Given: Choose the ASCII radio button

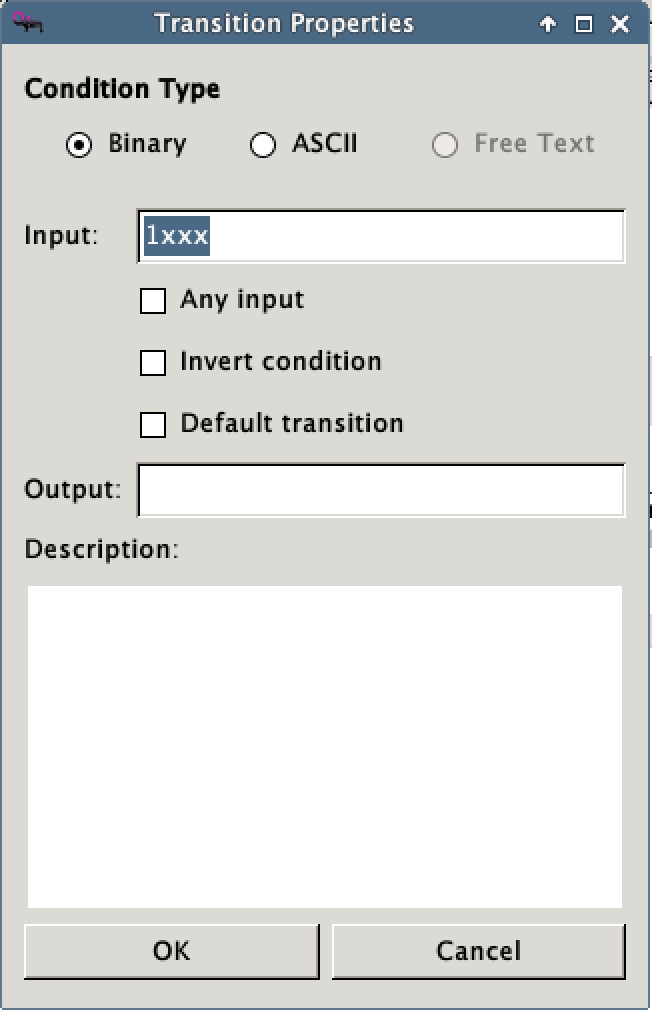Looking at the screenshot, I should 263,145.
